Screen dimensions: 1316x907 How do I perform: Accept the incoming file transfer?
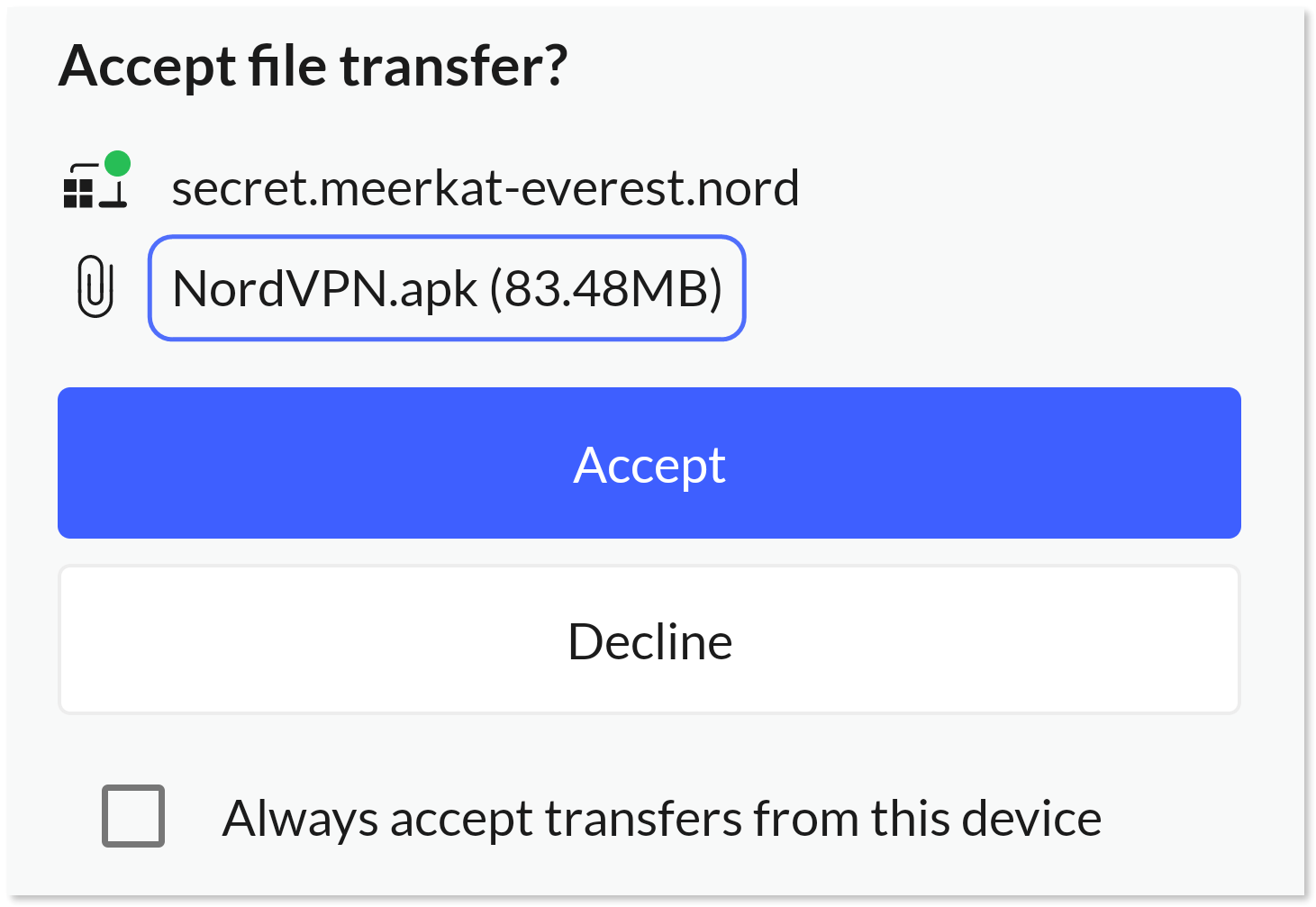650,463
